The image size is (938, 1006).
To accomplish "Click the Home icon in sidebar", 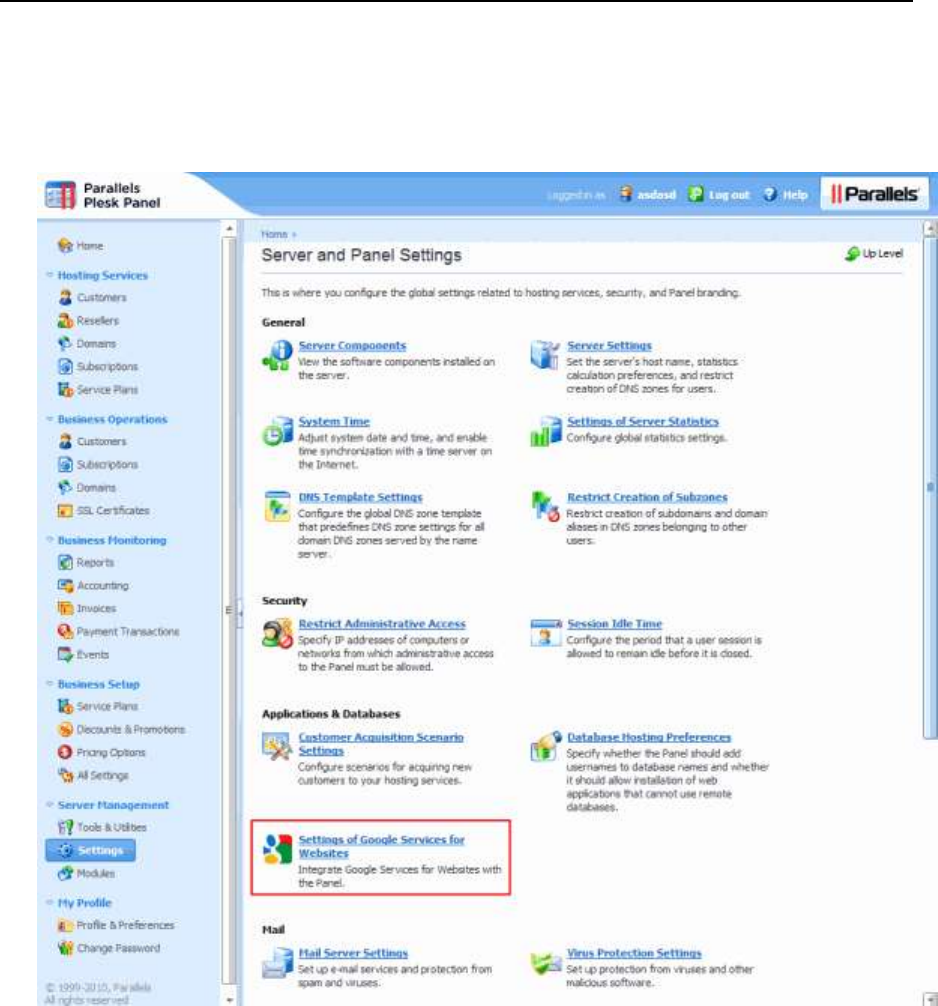I will pyautogui.click(x=64, y=246).
